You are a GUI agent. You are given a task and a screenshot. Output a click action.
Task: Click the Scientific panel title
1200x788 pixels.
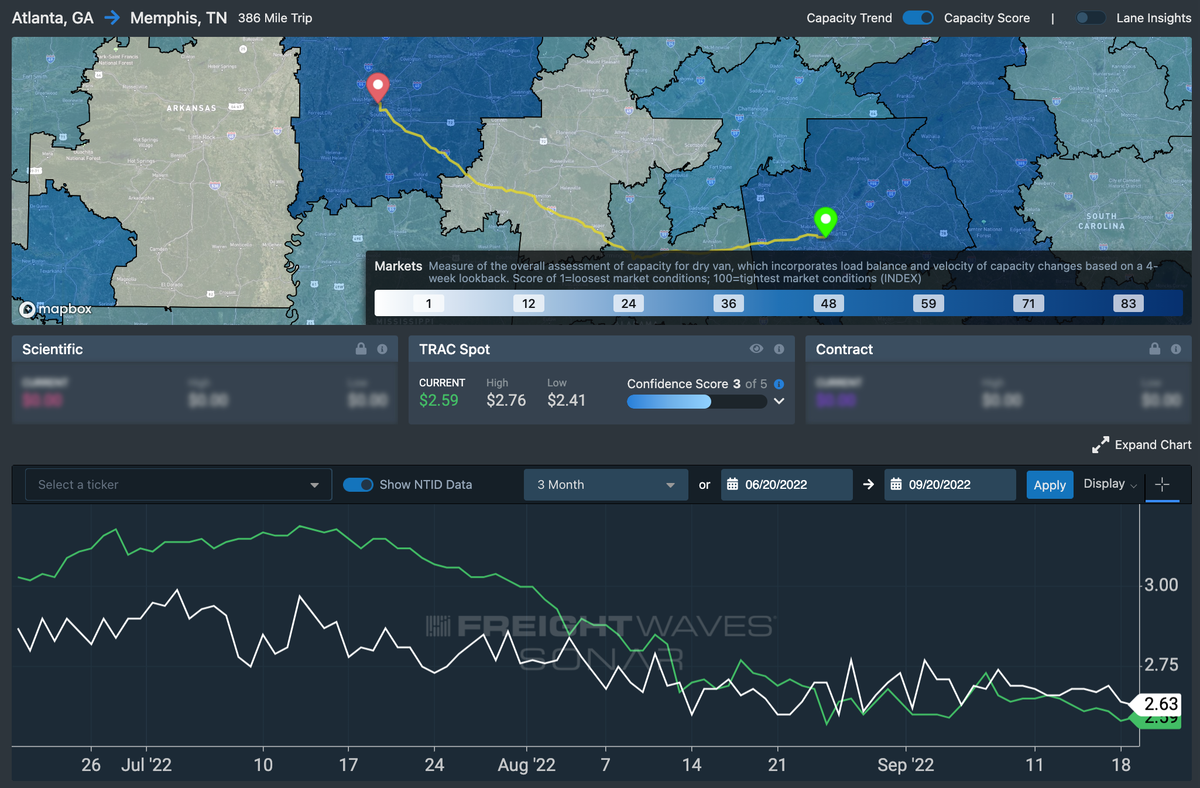click(x=52, y=349)
